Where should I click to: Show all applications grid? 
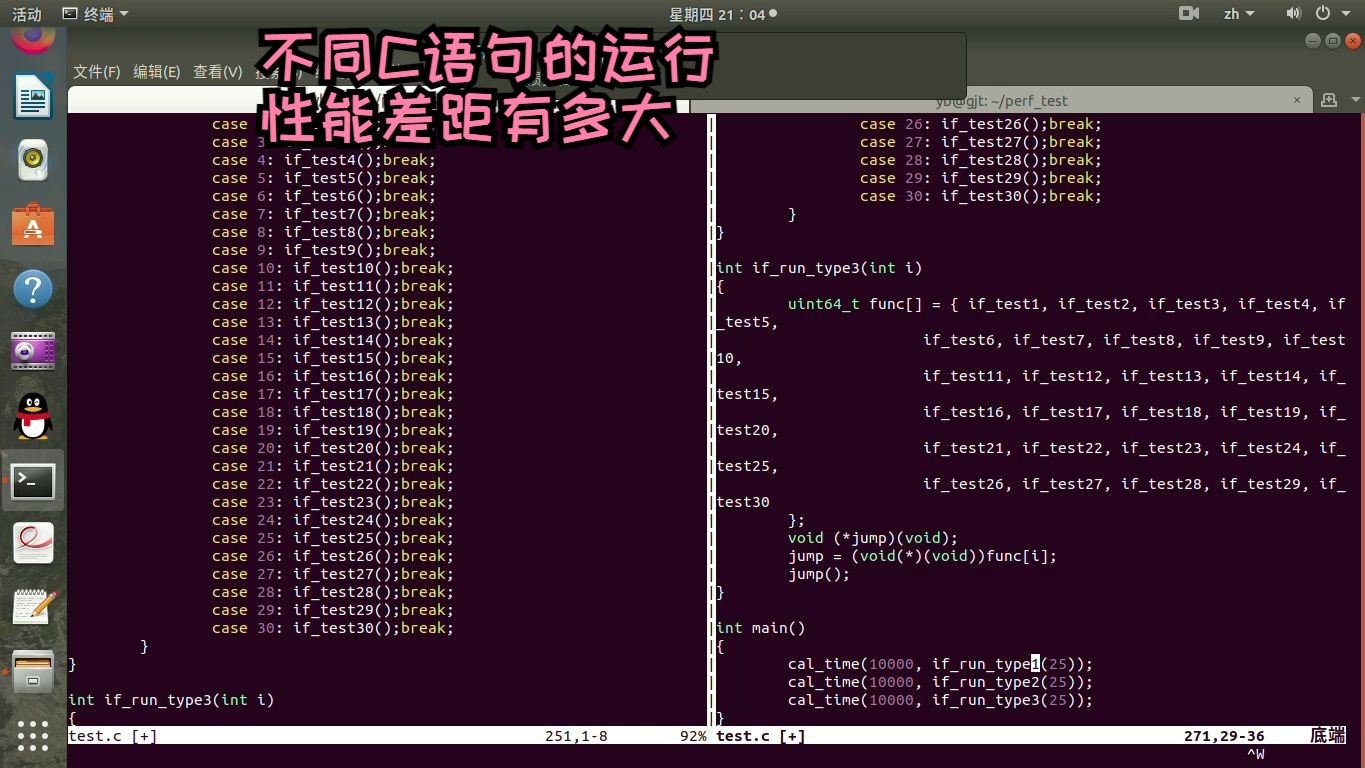(33, 736)
